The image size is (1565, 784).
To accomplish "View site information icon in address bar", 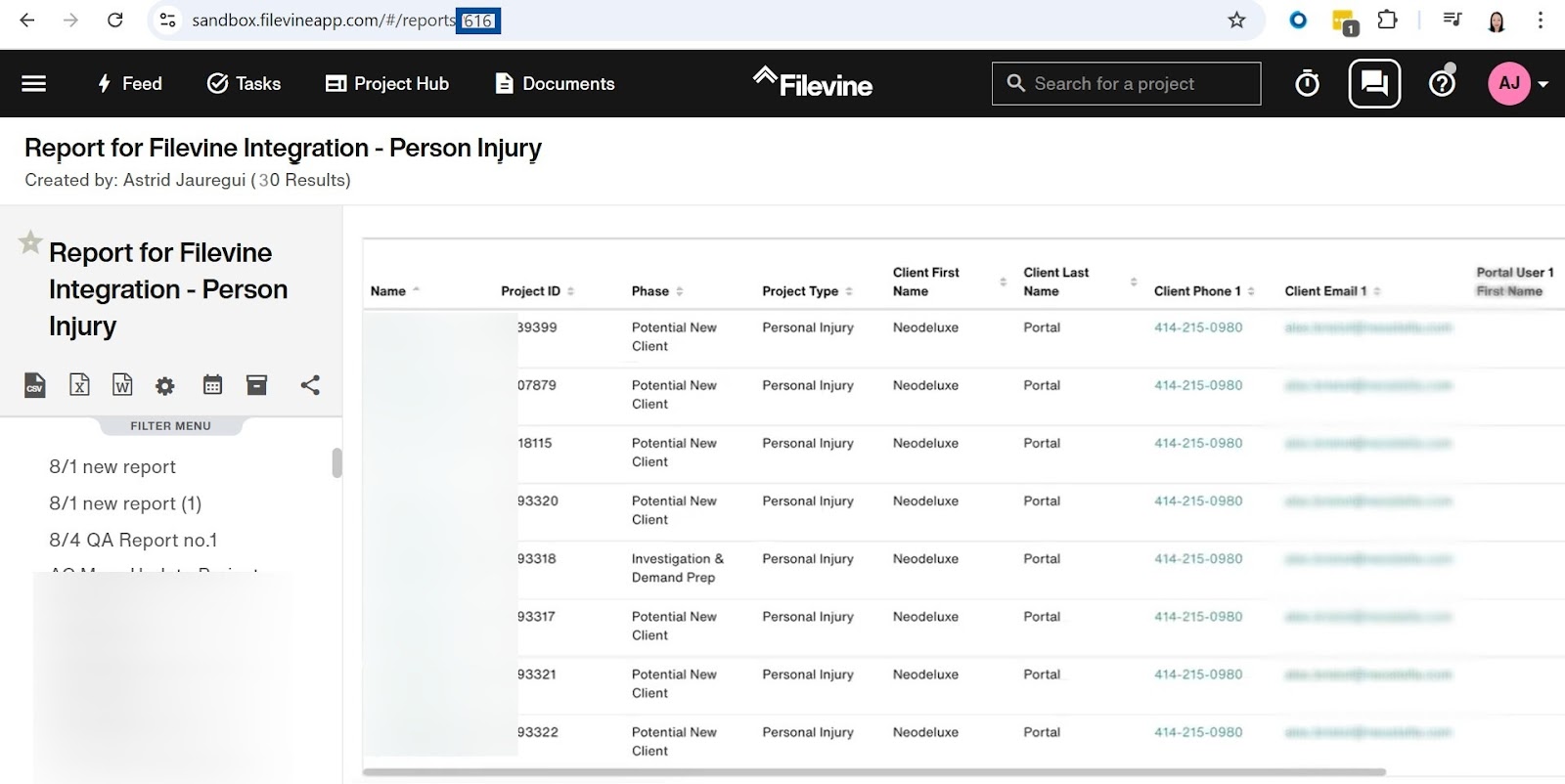I will [168, 21].
